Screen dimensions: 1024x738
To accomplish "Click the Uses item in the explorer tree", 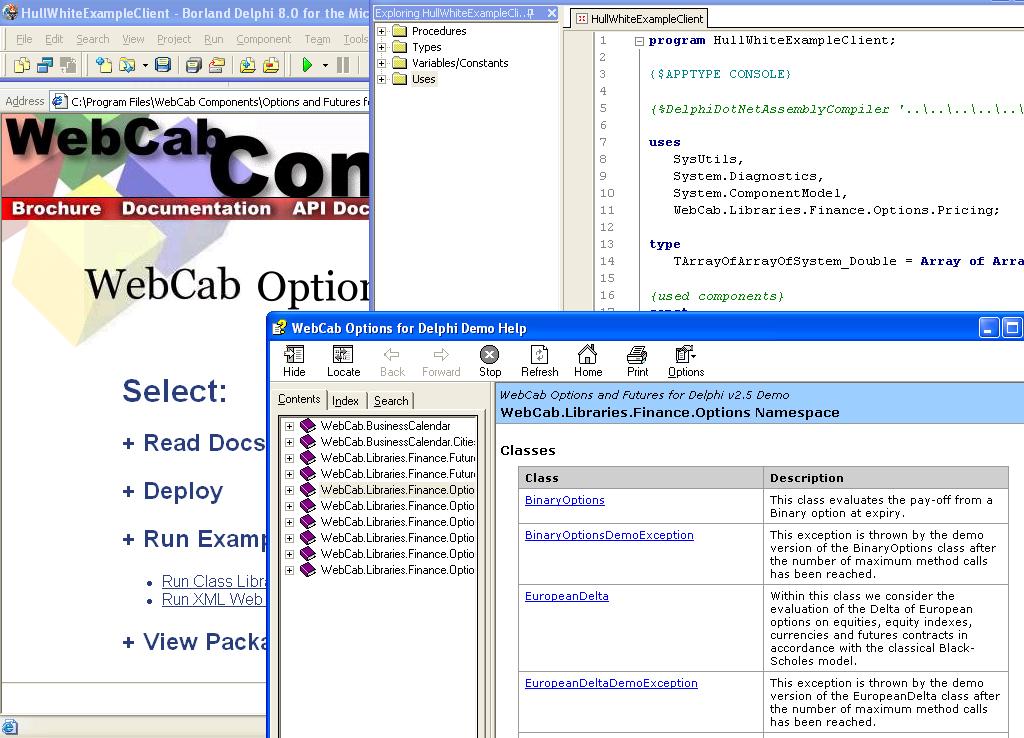I will coord(423,79).
